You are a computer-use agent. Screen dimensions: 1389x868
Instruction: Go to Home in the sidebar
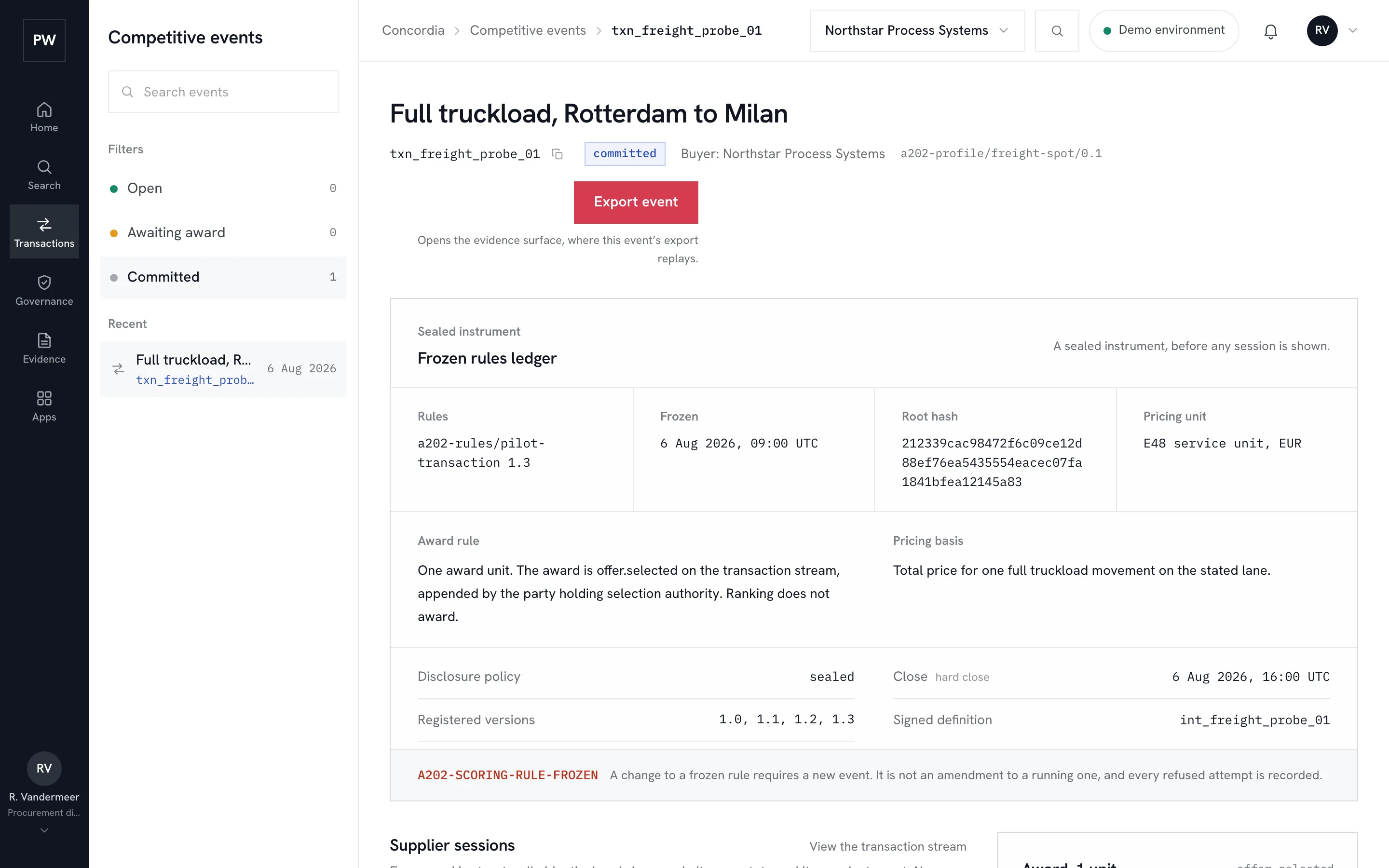pyautogui.click(x=44, y=117)
